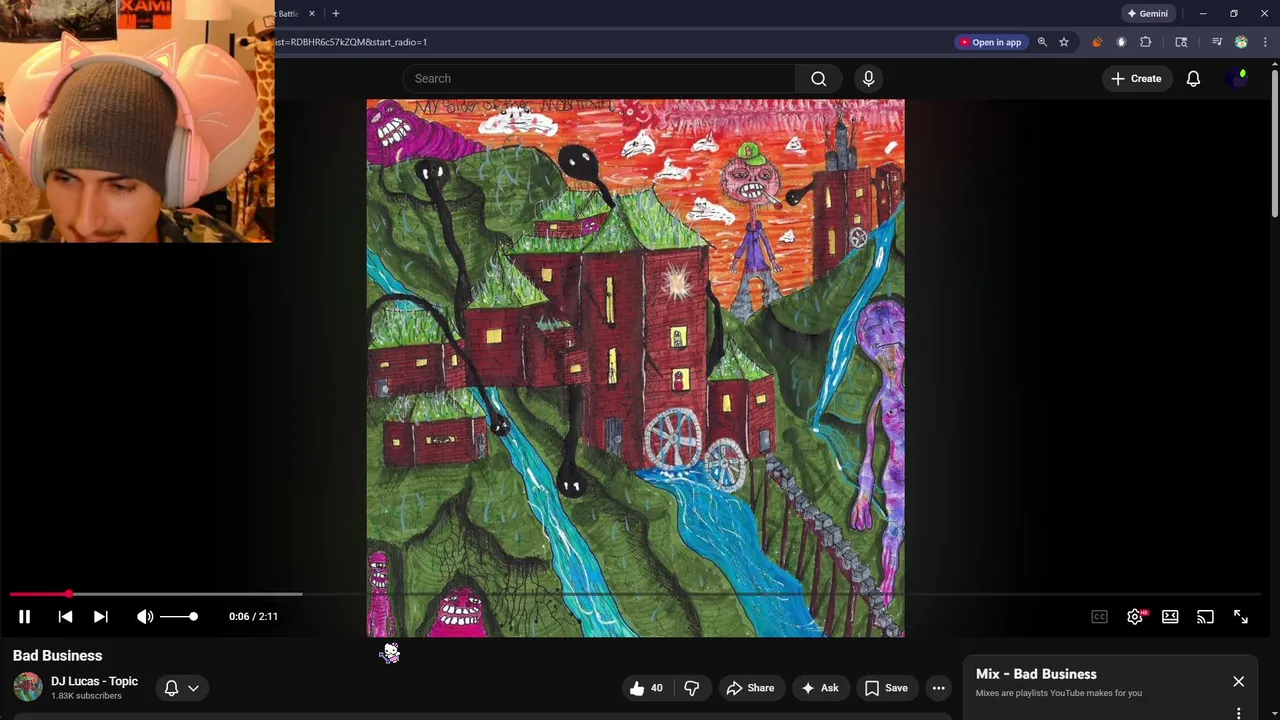Open the YouTube account avatar menu
The image size is (1280, 720).
click(1237, 78)
